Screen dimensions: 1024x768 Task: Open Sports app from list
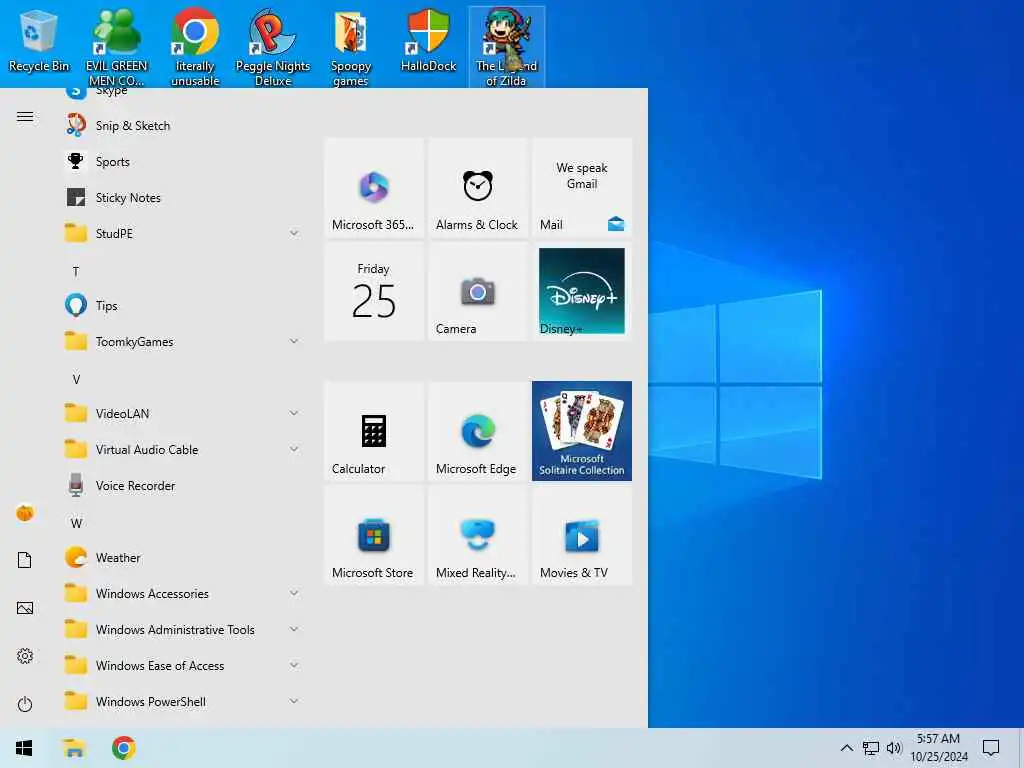point(183,162)
